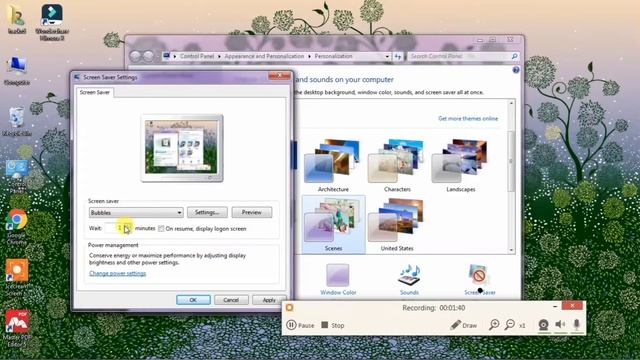Stop the screen recording
The width and height of the screenshot is (640, 360).
tap(333, 325)
